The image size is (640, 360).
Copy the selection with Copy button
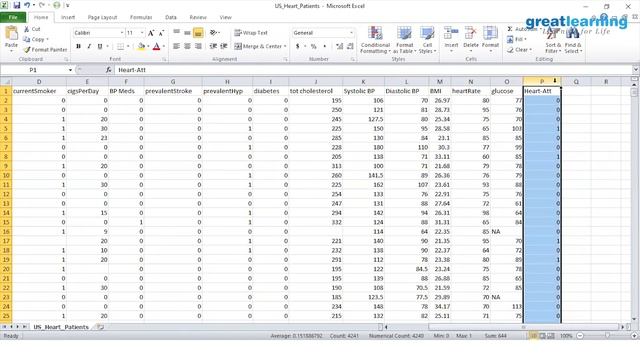(35, 39)
